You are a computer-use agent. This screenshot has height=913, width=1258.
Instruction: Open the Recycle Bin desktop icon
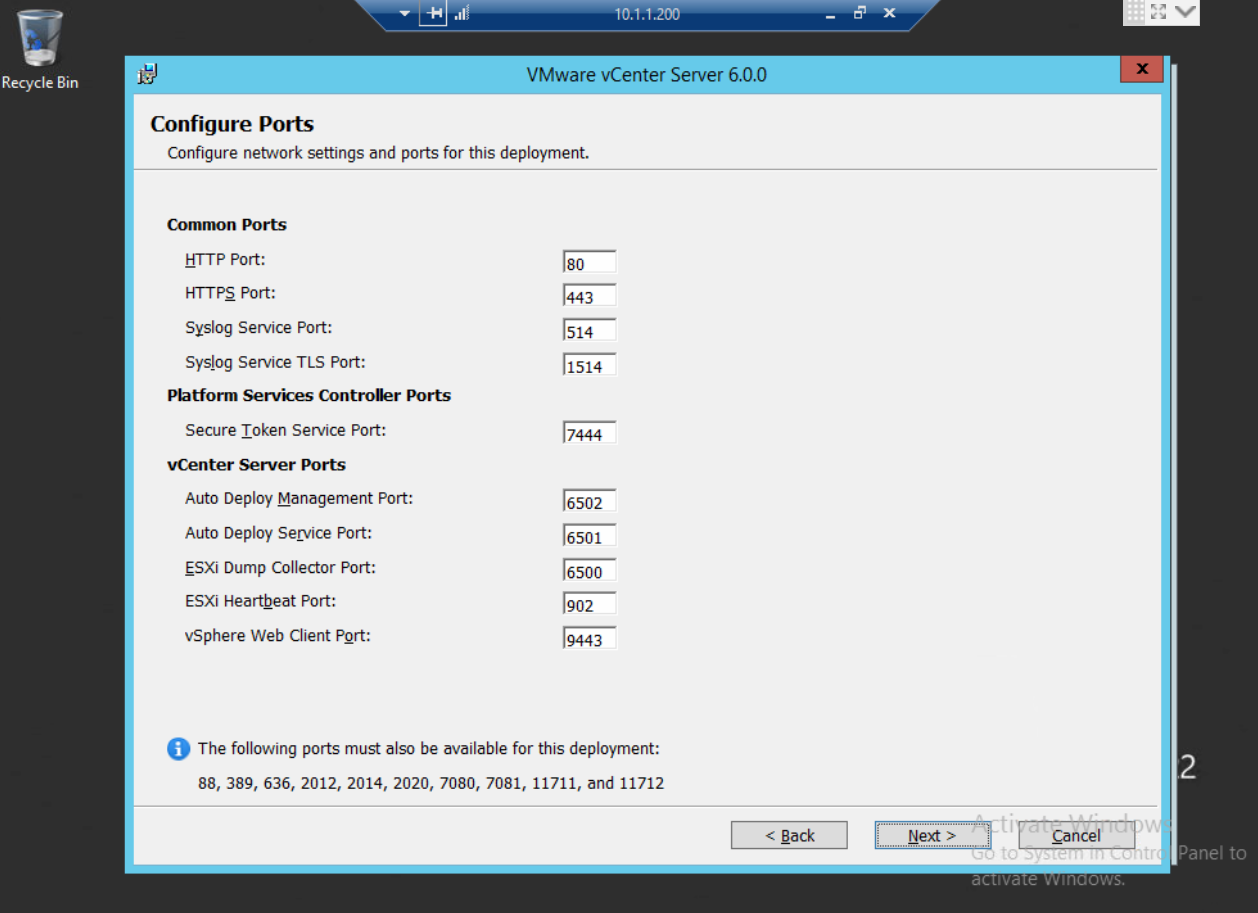click(x=40, y=50)
